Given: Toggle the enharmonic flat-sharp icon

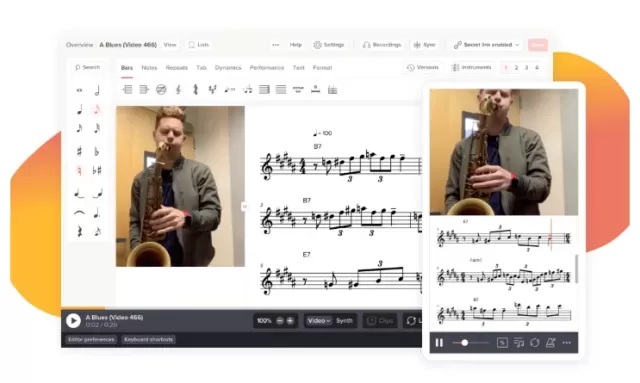Looking at the screenshot, I should click(x=97, y=170).
